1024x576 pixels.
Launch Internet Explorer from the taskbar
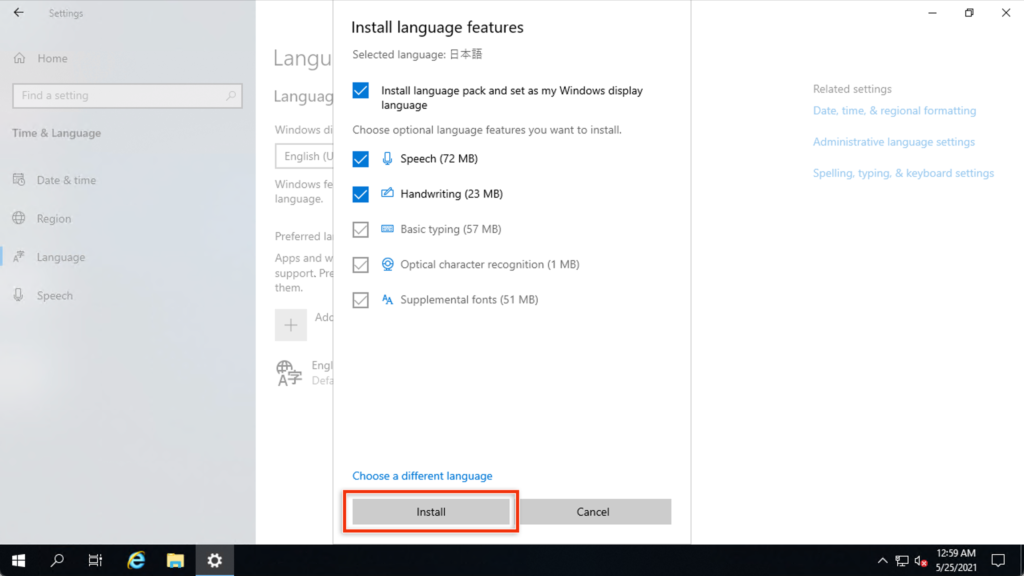[x=136, y=560]
